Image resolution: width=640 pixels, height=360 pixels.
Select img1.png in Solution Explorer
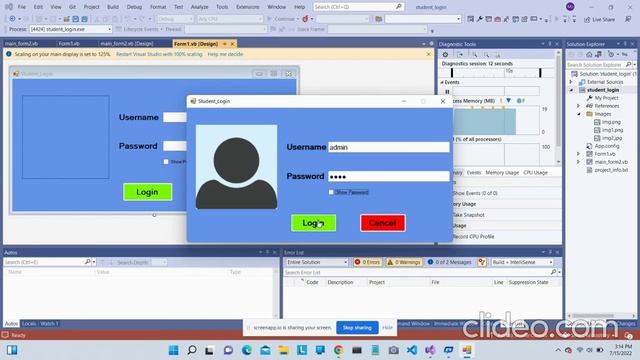click(612, 130)
